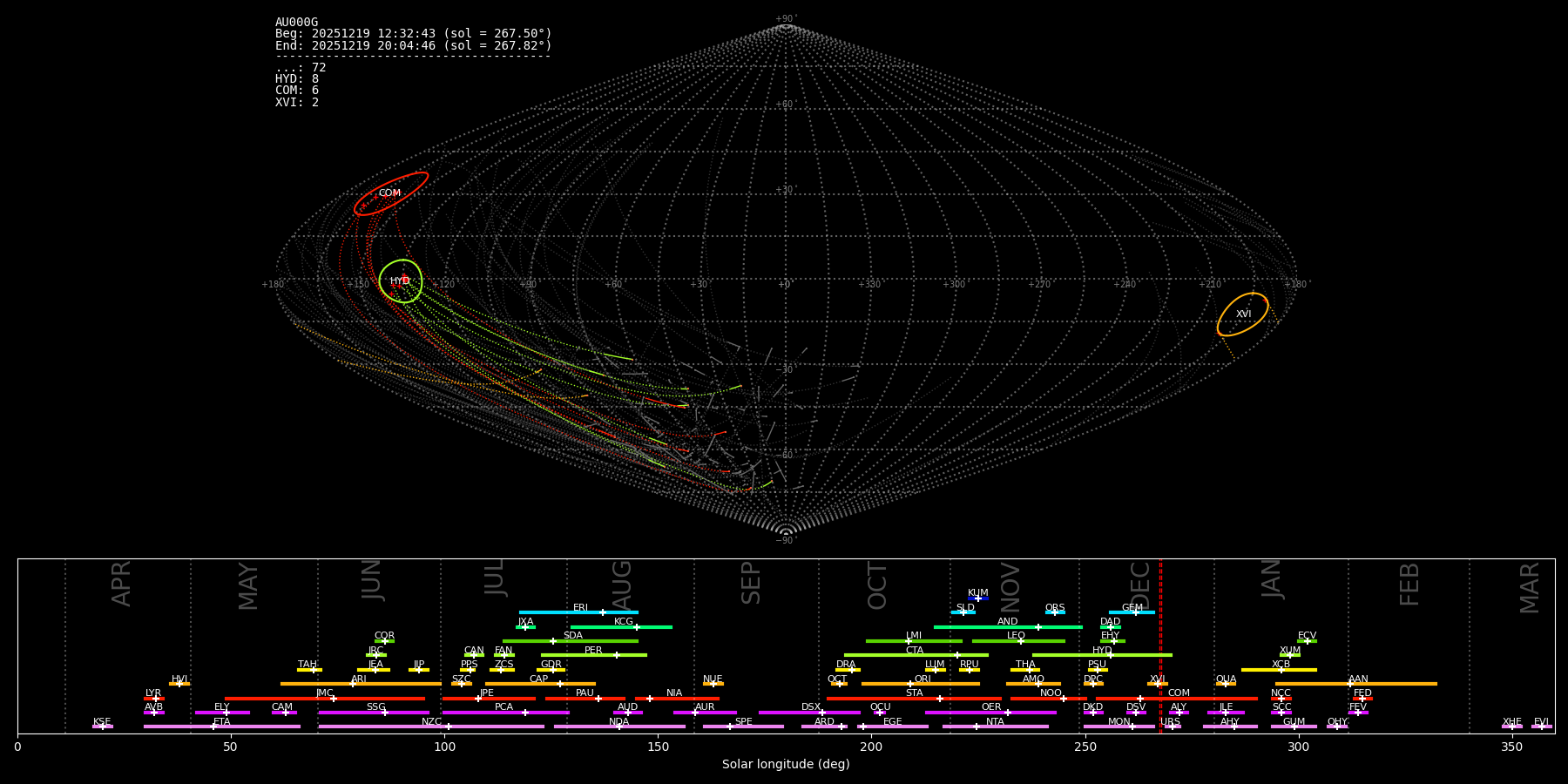This screenshot has width=1568, height=784.
Task: Click the SSG shower bar in timeline
Action: [374, 713]
